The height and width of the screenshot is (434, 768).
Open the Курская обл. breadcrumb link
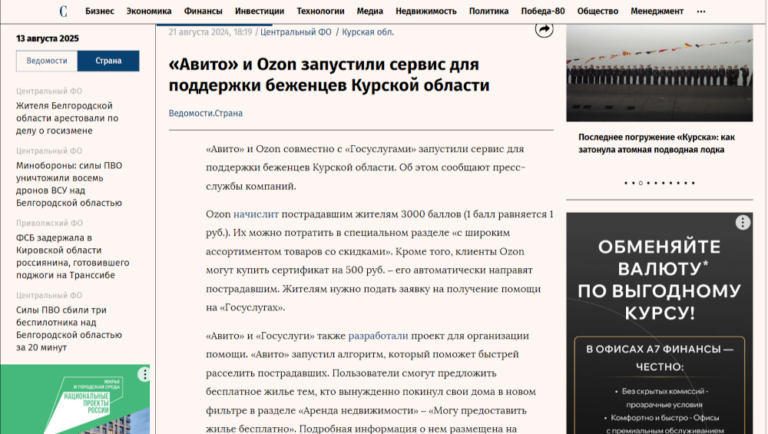click(368, 32)
